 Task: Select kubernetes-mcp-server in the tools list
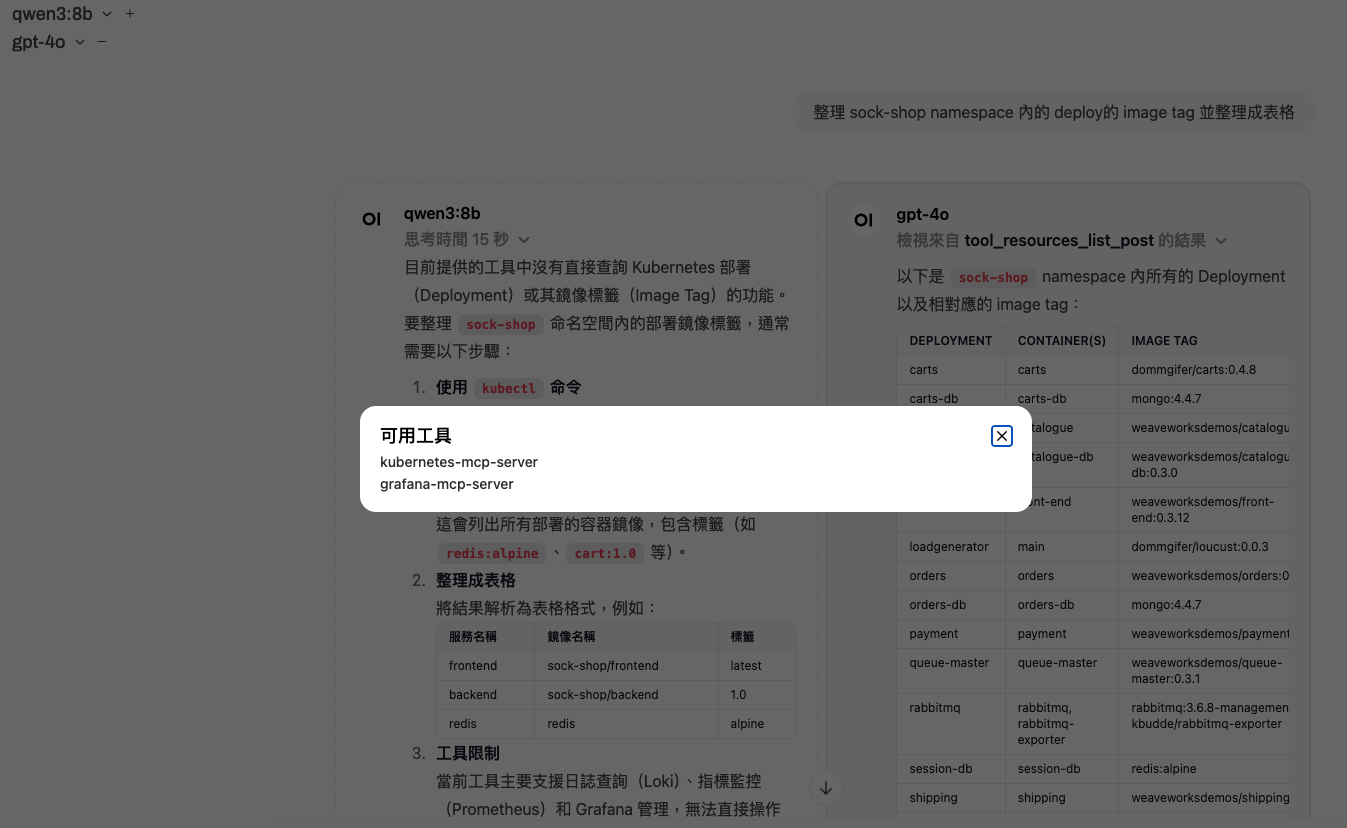pyautogui.click(x=459, y=462)
